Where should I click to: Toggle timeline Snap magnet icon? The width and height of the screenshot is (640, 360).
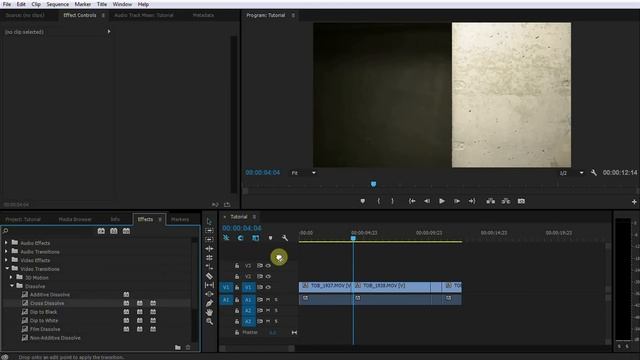coord(240,238)
